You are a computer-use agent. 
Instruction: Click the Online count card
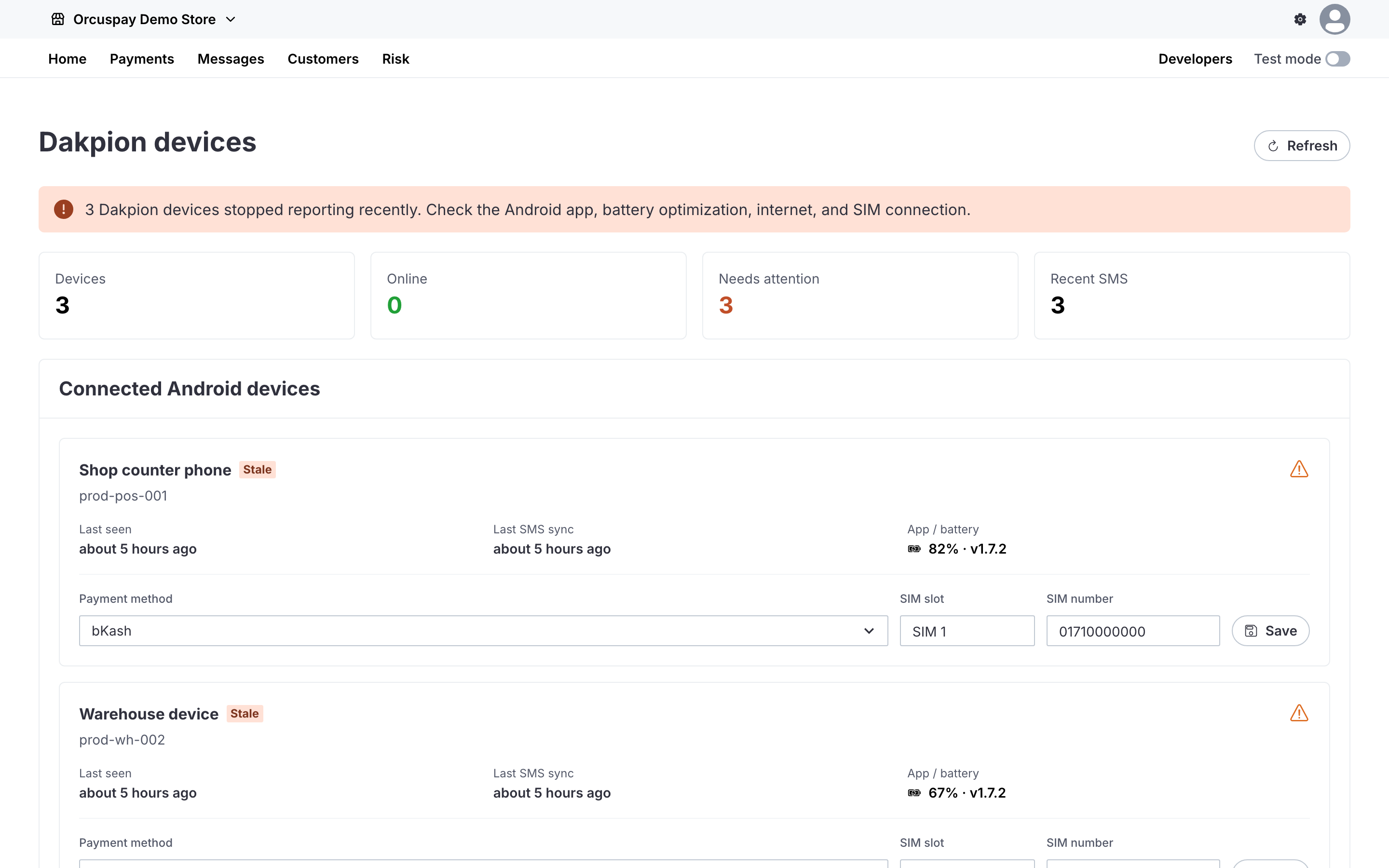[528, 296]
